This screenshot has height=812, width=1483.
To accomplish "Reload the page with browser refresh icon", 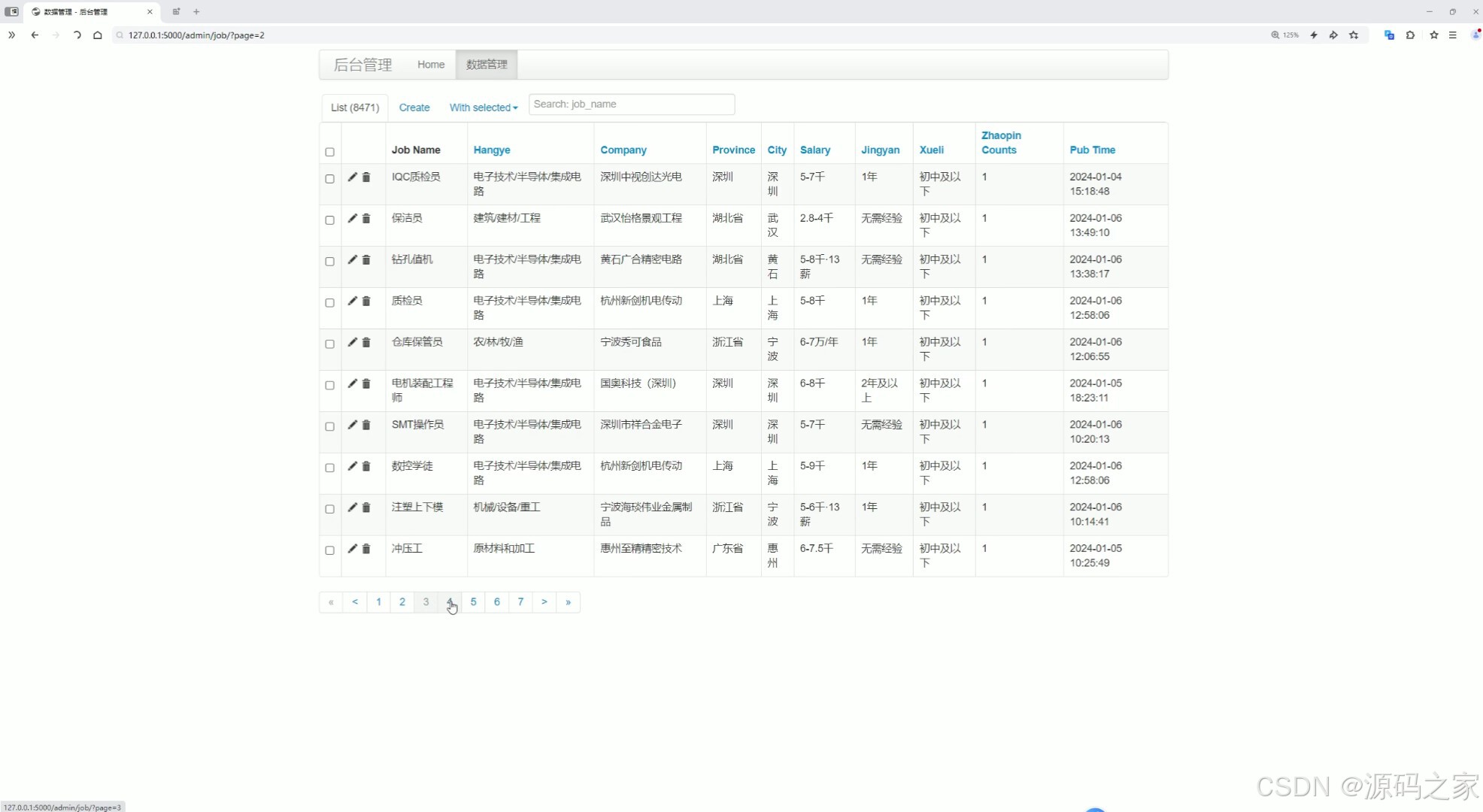I will [x=77, y=35].
